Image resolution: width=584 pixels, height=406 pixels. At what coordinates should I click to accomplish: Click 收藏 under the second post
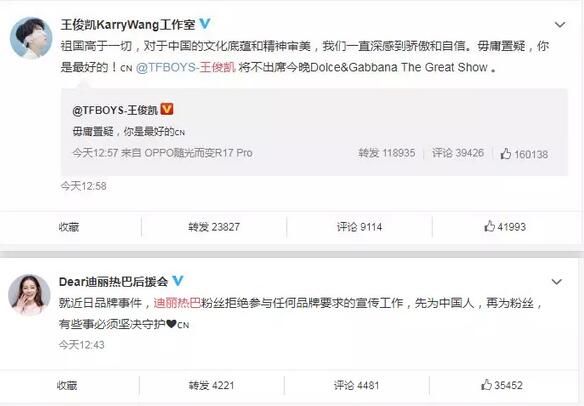pos(67,385)
